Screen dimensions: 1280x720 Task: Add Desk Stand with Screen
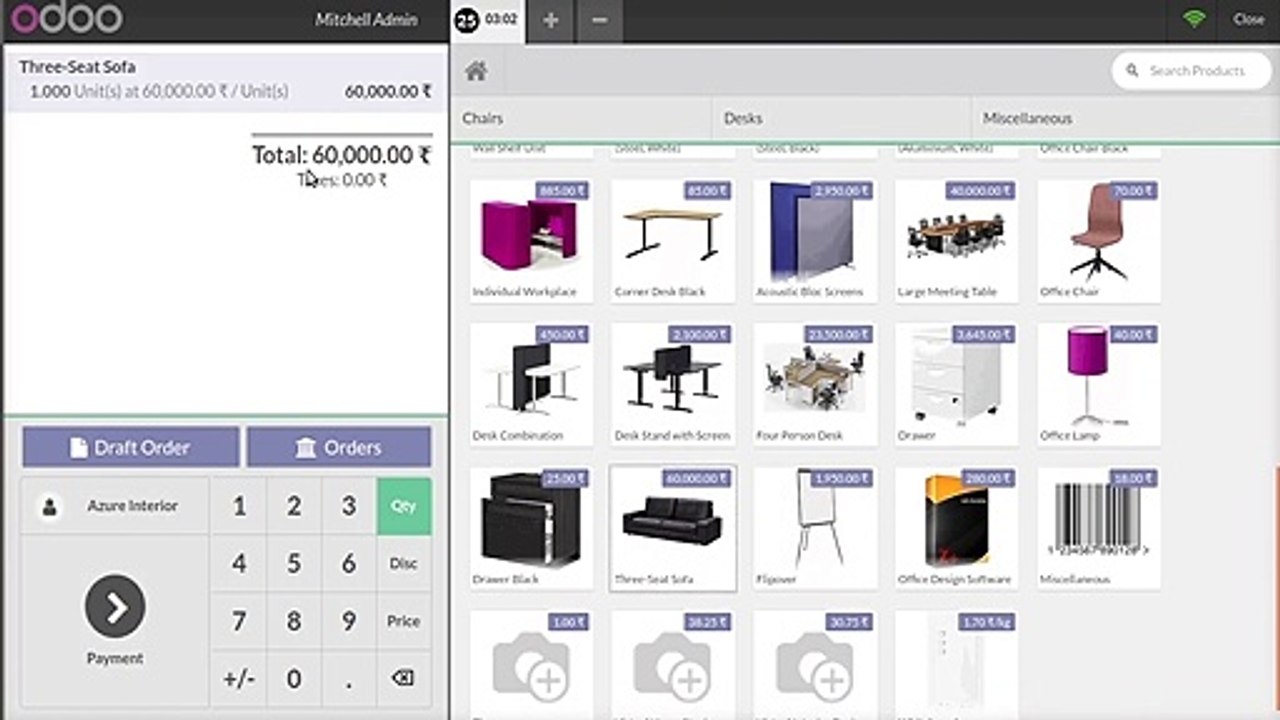673,385
